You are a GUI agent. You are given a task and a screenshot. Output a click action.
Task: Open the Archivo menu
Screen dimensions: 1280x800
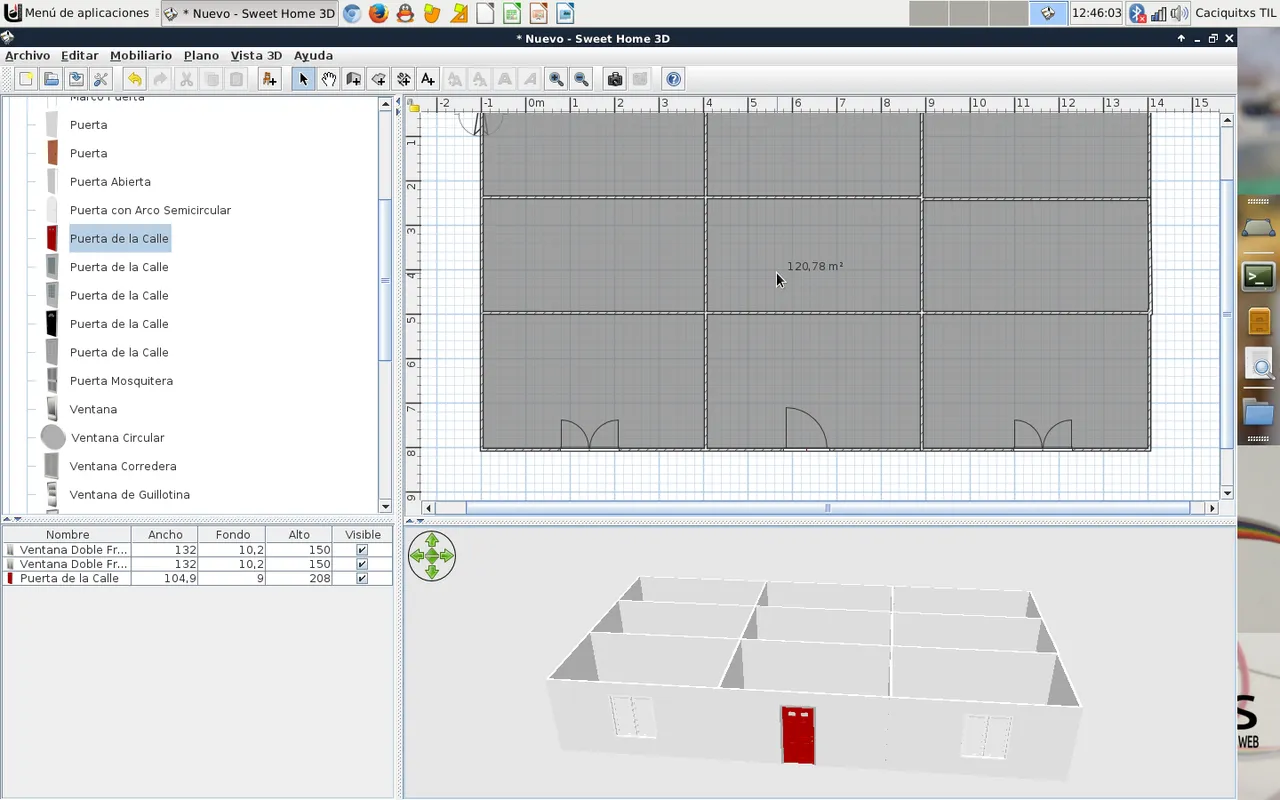pyautogui.click(x=27, y=55)
